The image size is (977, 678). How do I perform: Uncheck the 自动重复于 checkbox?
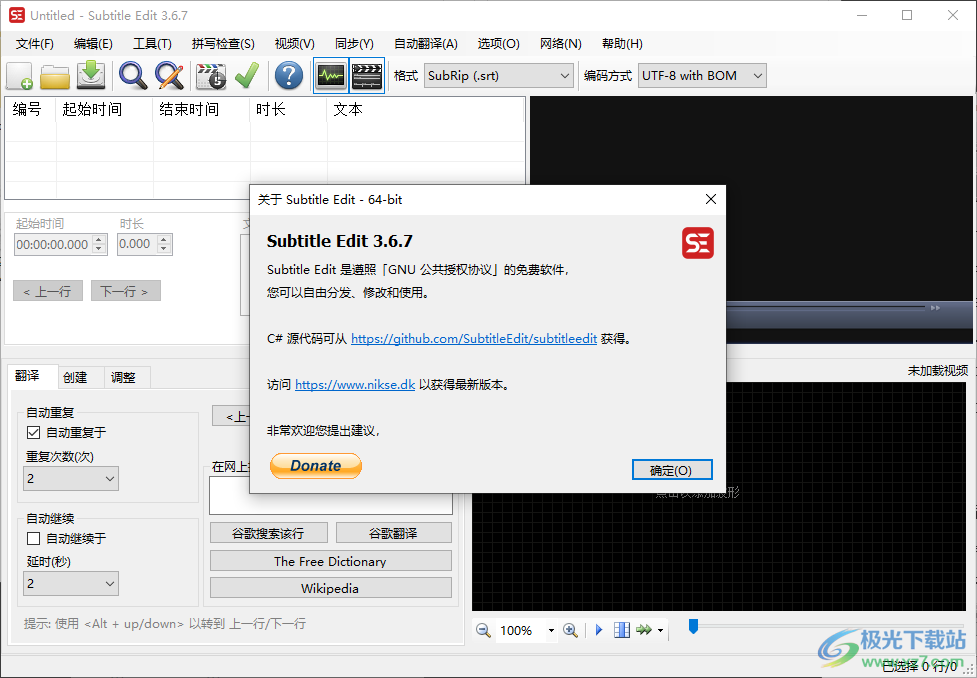34,432
